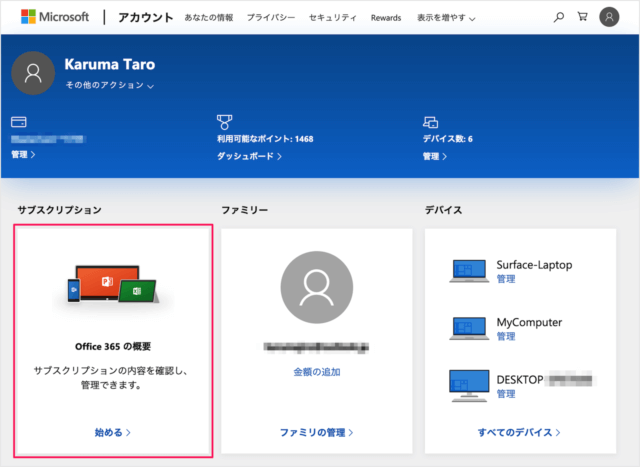Click ファミリの管理 link
This screenshot has height=467, width=640.
click(316, 432)
